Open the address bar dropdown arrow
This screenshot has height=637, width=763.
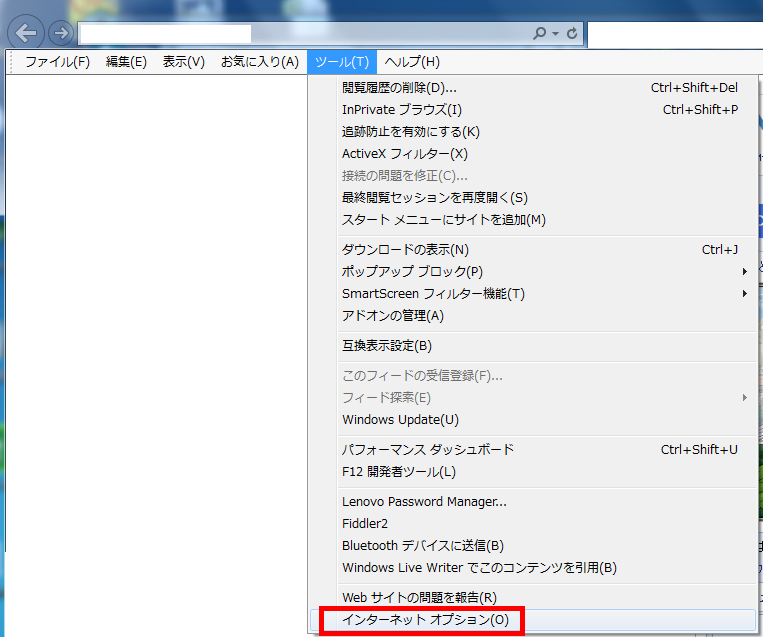[x=555, y=34]
